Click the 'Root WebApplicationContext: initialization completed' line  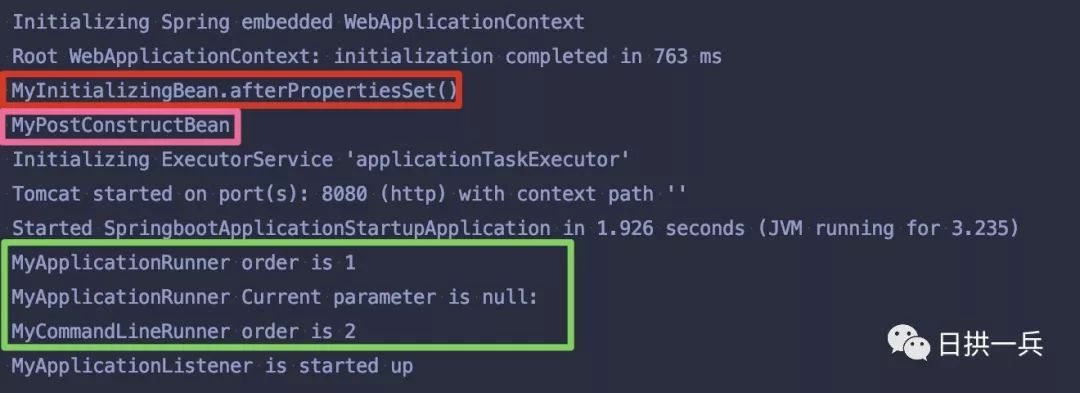[x=366, y=56]
